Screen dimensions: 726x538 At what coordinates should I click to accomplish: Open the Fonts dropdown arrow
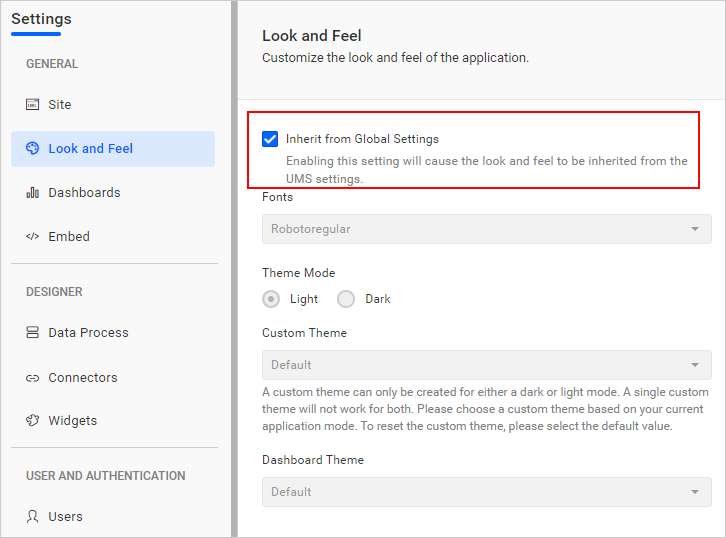pyautogui.click(x=695, y=229)
